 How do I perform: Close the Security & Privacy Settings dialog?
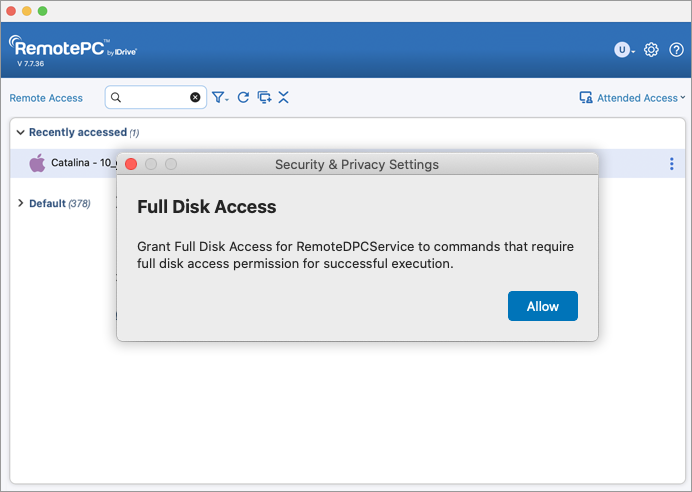pos(131,164)
